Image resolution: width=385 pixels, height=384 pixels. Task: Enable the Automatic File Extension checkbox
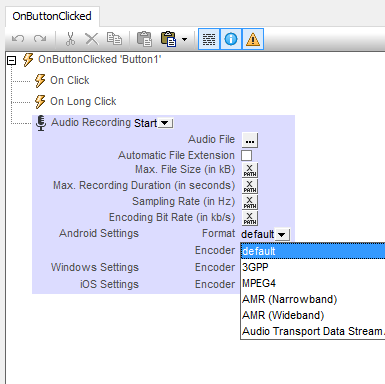(246, 156)
